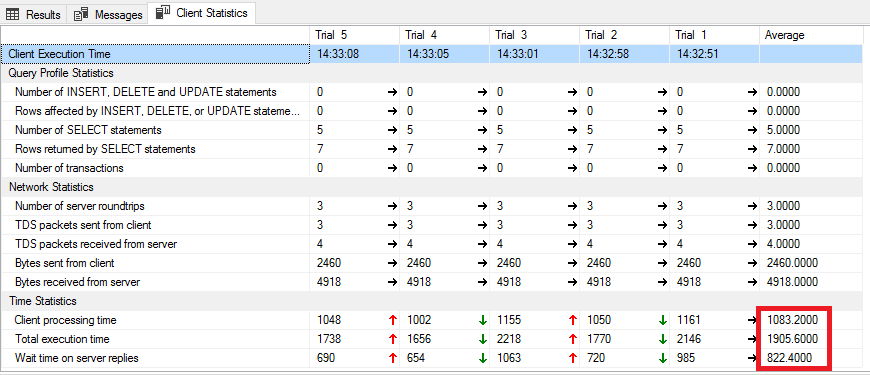Click green down arrow beside Trial 4 value 1656
The height and width of the screenshot is (375, 870).
coord(482,339)
